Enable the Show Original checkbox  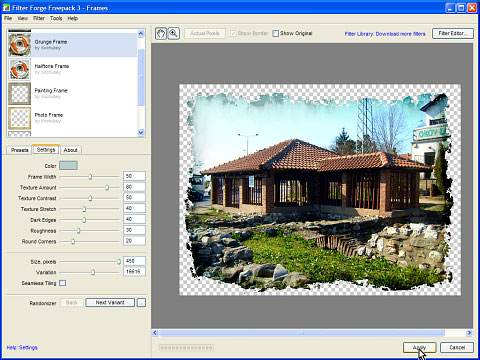276,33
